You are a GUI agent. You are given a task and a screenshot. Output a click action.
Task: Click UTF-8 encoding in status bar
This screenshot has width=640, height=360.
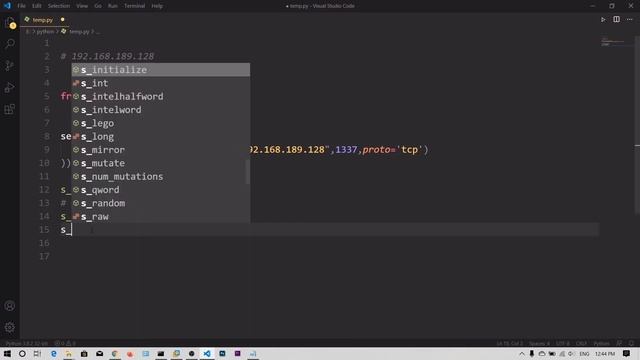[562, 343]
